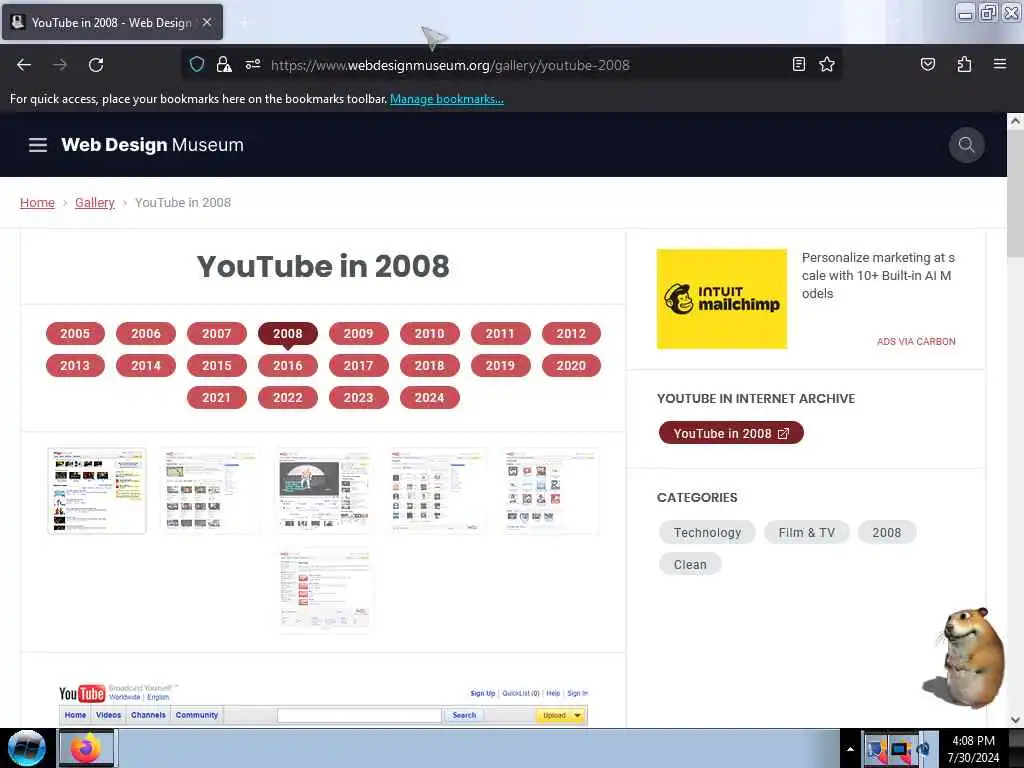This screenshot has width=1024, height=768.
Task: Select Film & TV category tag
Action: pos(807,533)
